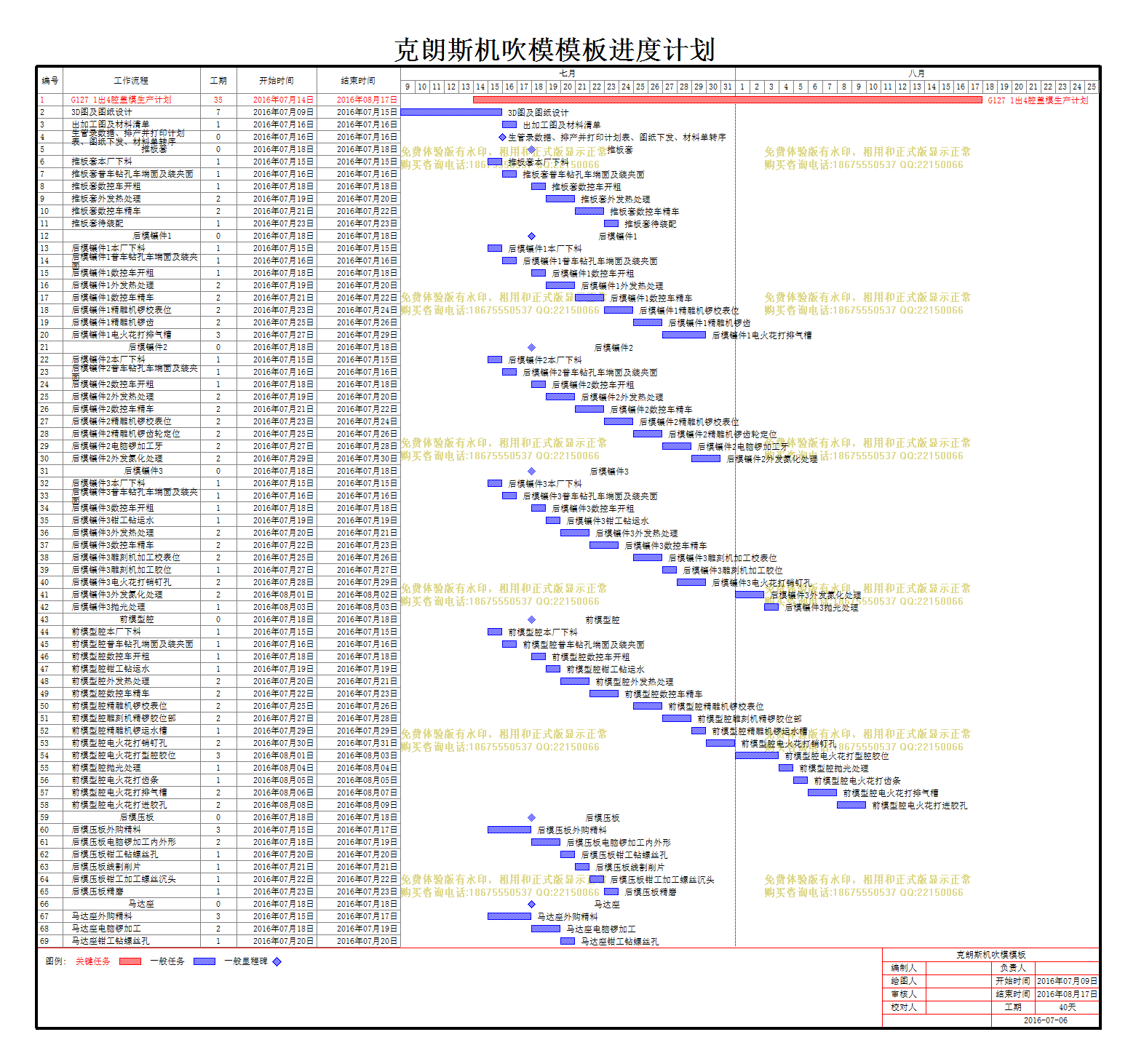Click the empty field next to 编制人
Image resolution: width=1136 pixels, height=1064 pixels.
[959, 968]
